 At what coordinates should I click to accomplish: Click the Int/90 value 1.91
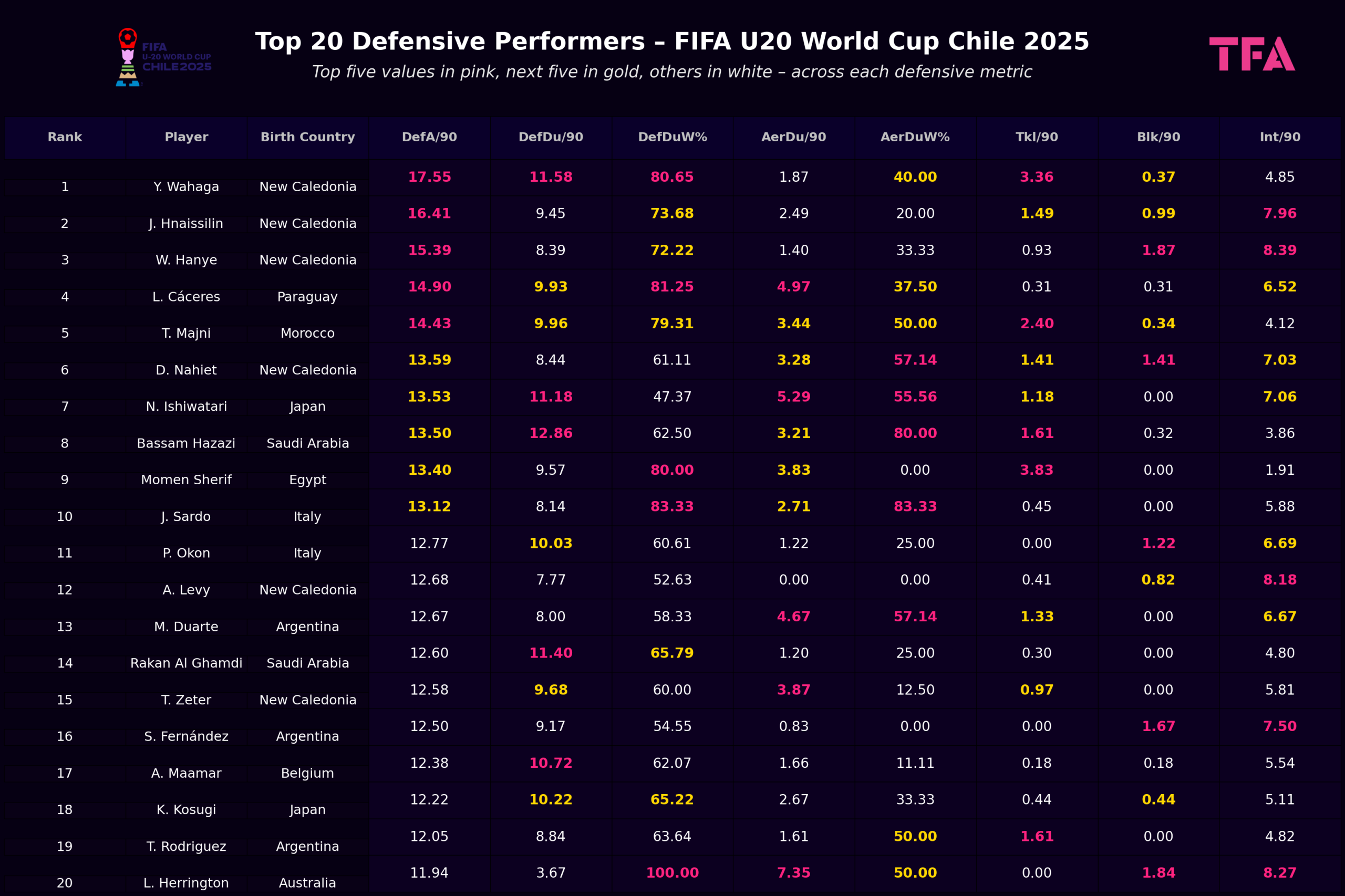1280,470
